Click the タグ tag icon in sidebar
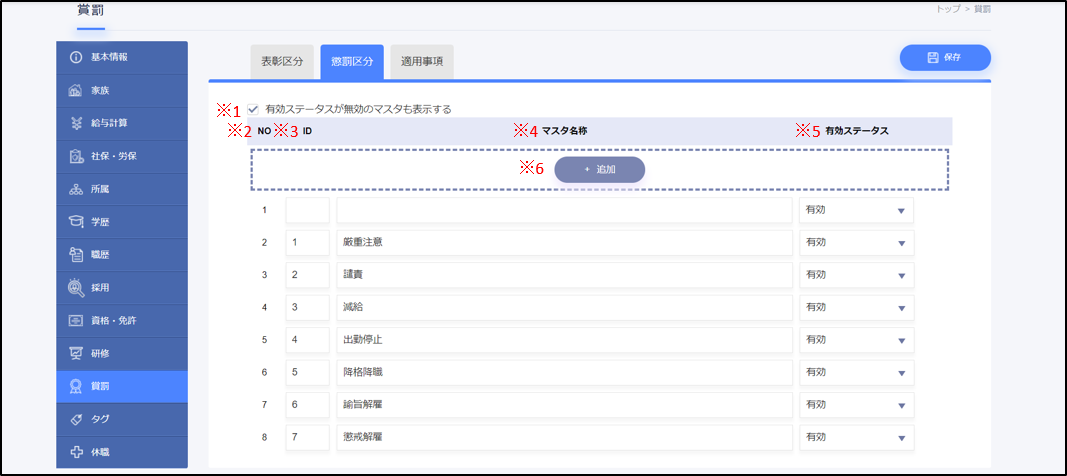 tap(76, 420)
